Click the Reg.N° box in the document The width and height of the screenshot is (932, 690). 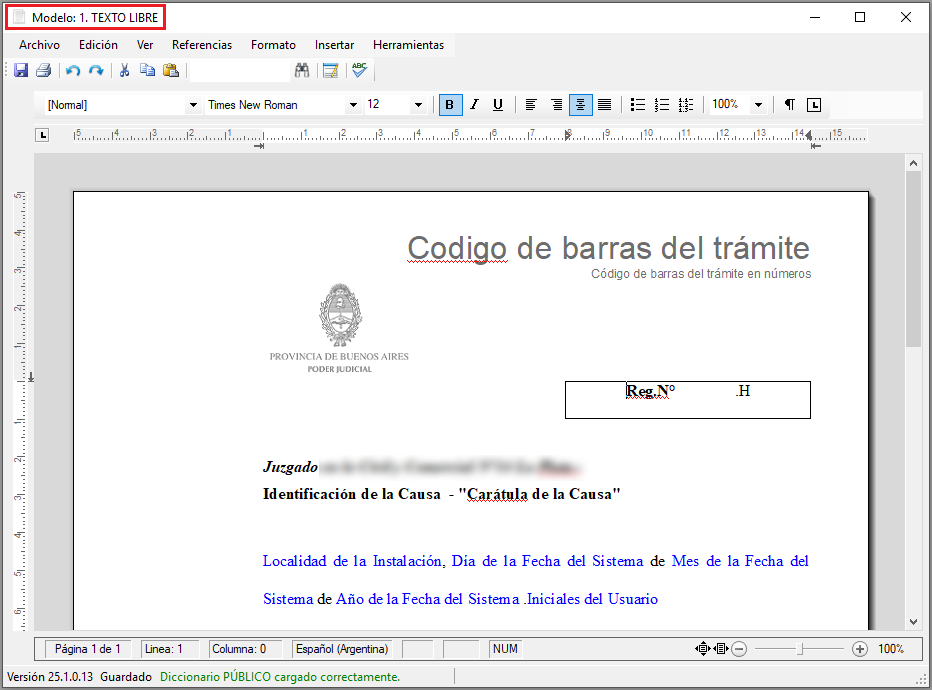click(688, 400)
